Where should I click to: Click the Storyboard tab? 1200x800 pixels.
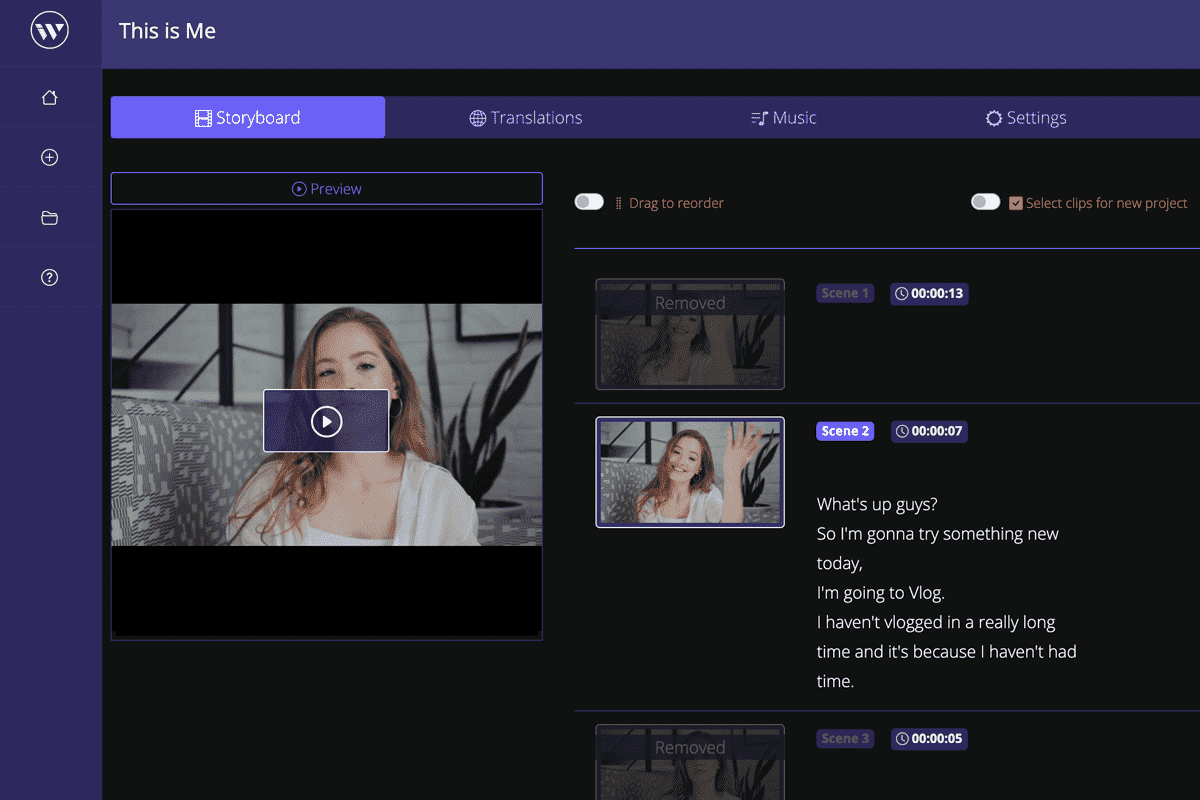[247, 117]
